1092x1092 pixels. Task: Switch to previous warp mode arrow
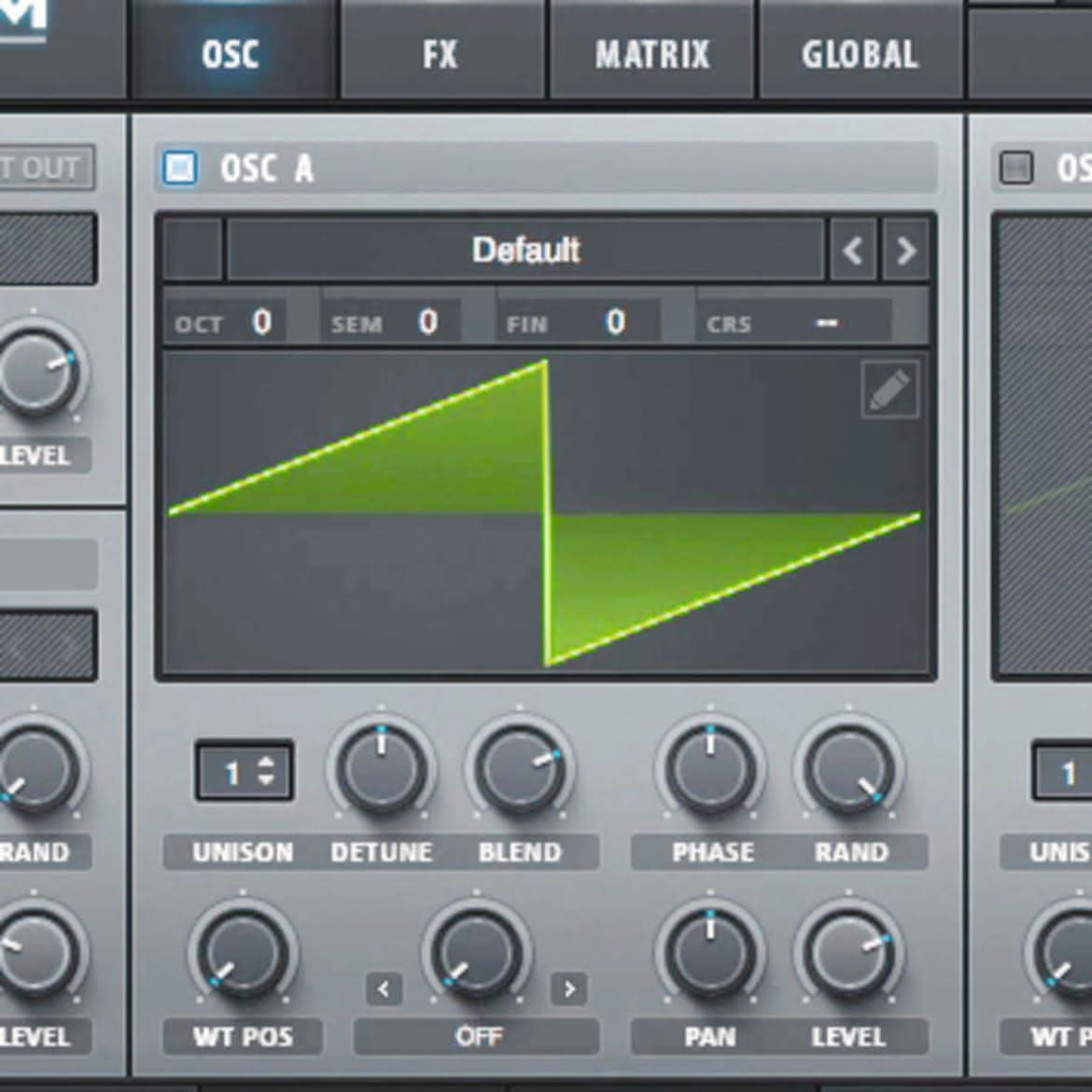pyautogui.click(x=384, y=988)
